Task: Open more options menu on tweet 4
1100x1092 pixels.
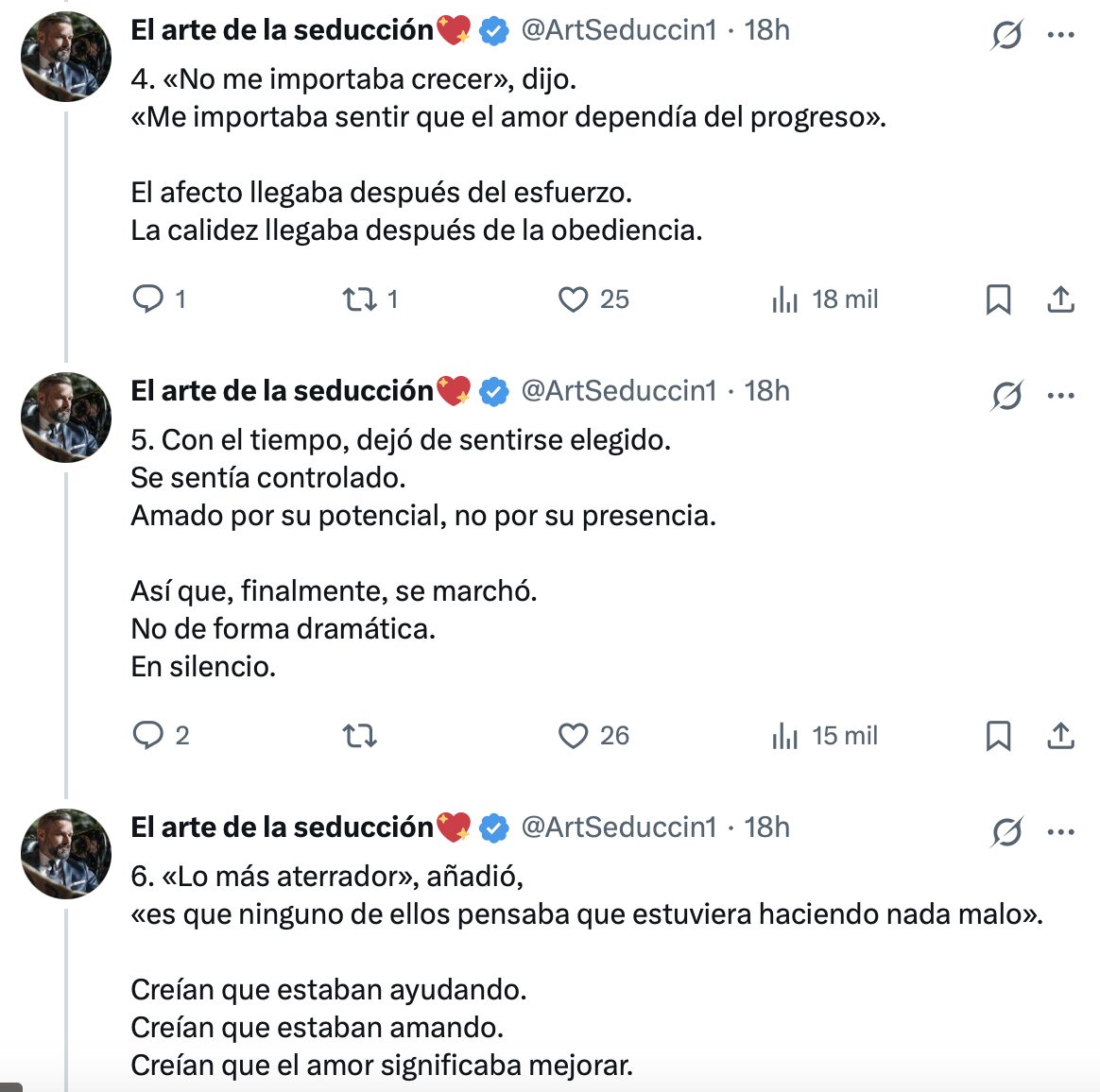Action: 1061,36
